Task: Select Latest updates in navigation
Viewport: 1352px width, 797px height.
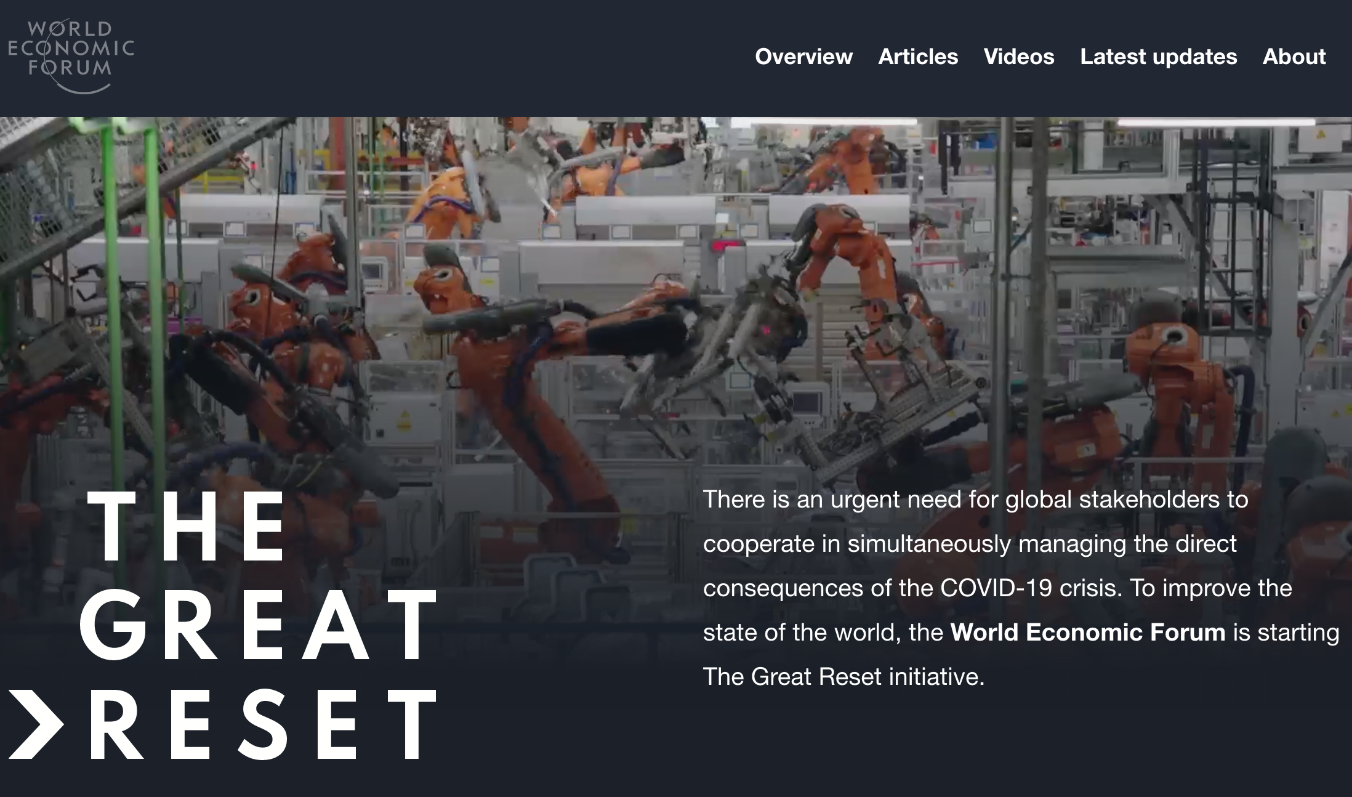Action: click(x=1158, y=57)
